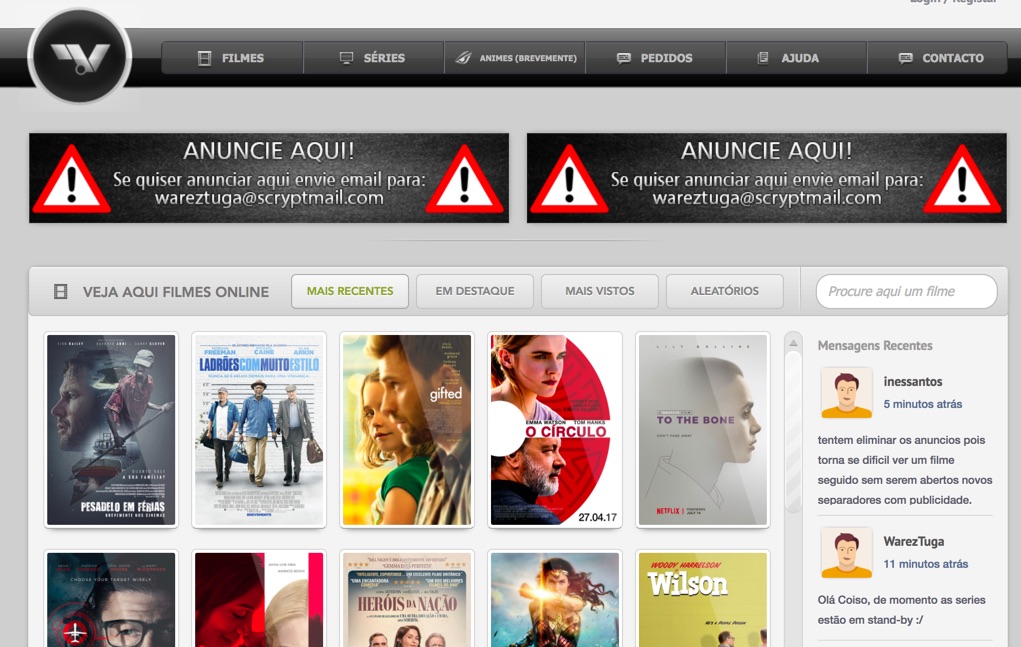Open the To the Bone poster

point(703,430)
